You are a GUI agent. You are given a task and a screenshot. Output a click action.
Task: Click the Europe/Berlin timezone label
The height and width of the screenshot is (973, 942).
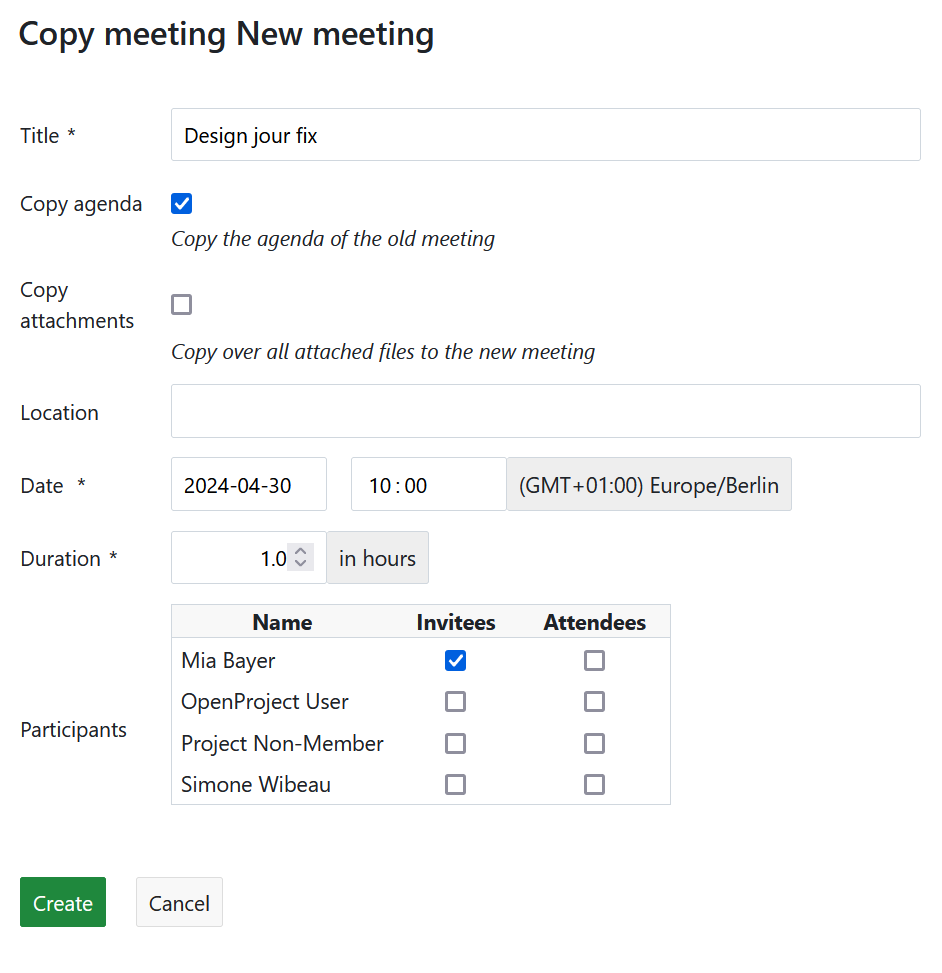[x=649, y=485]
